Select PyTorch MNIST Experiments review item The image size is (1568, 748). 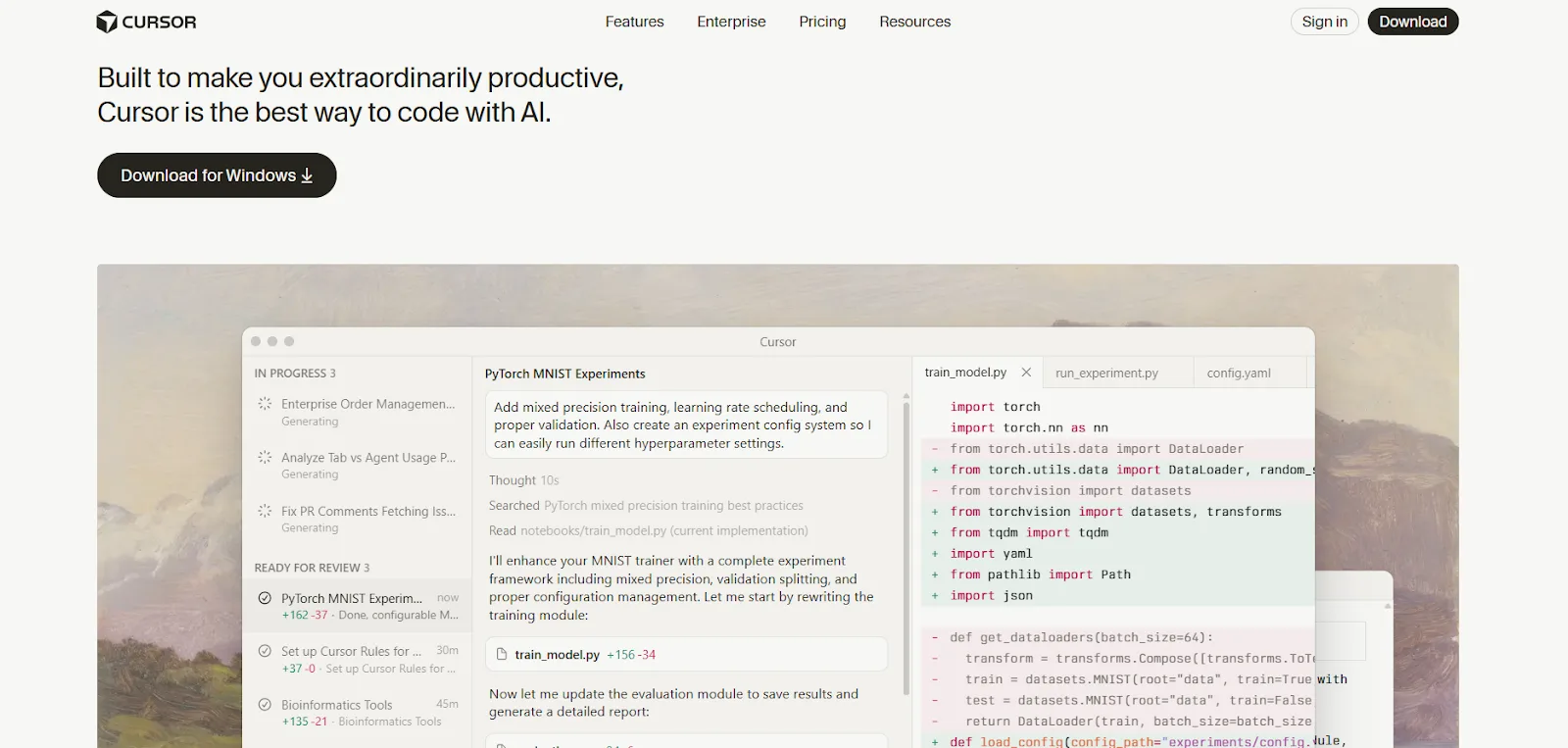[358, 606]
